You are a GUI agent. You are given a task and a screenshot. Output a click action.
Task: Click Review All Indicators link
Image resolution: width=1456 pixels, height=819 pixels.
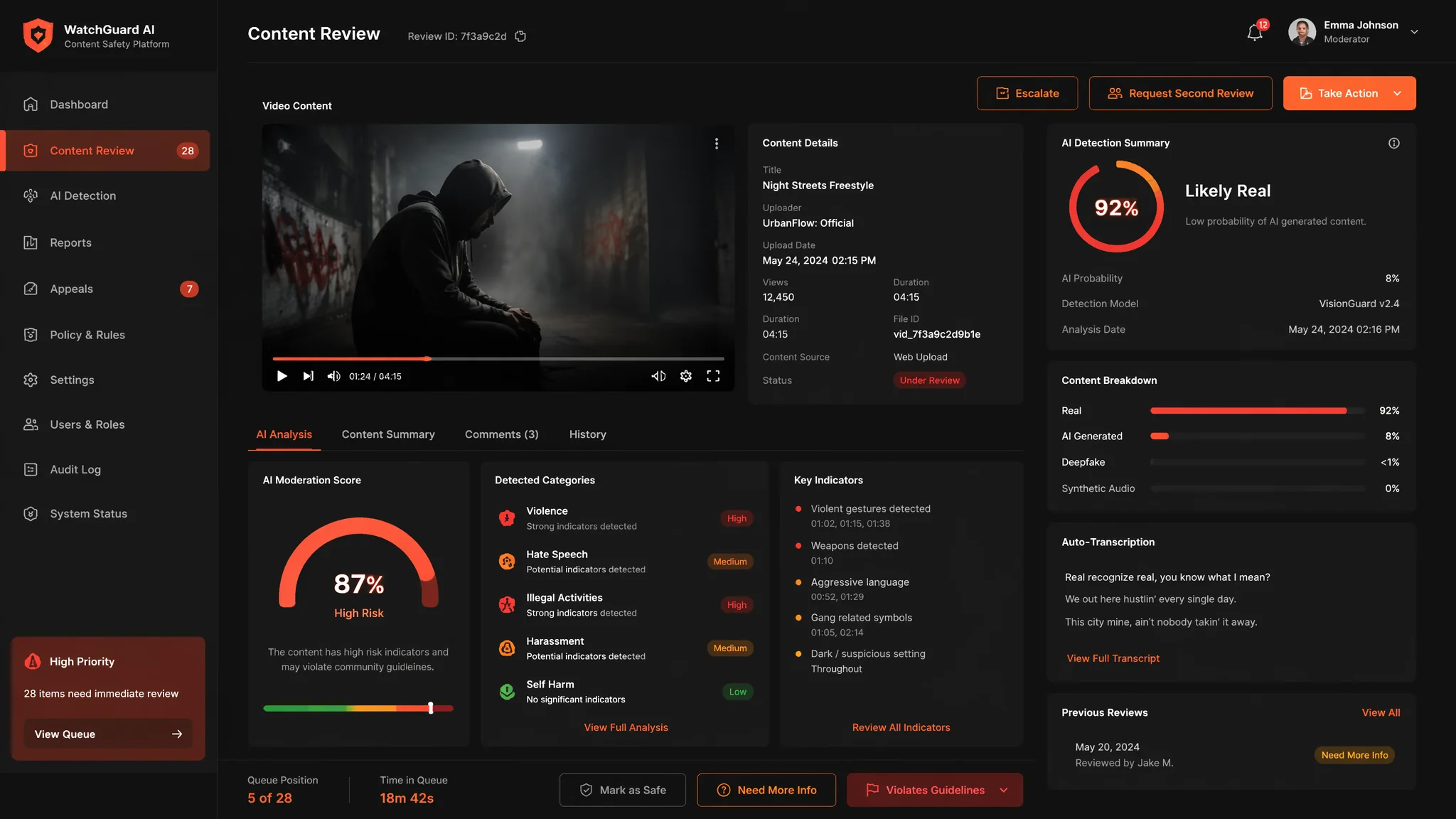pos(901,727)
